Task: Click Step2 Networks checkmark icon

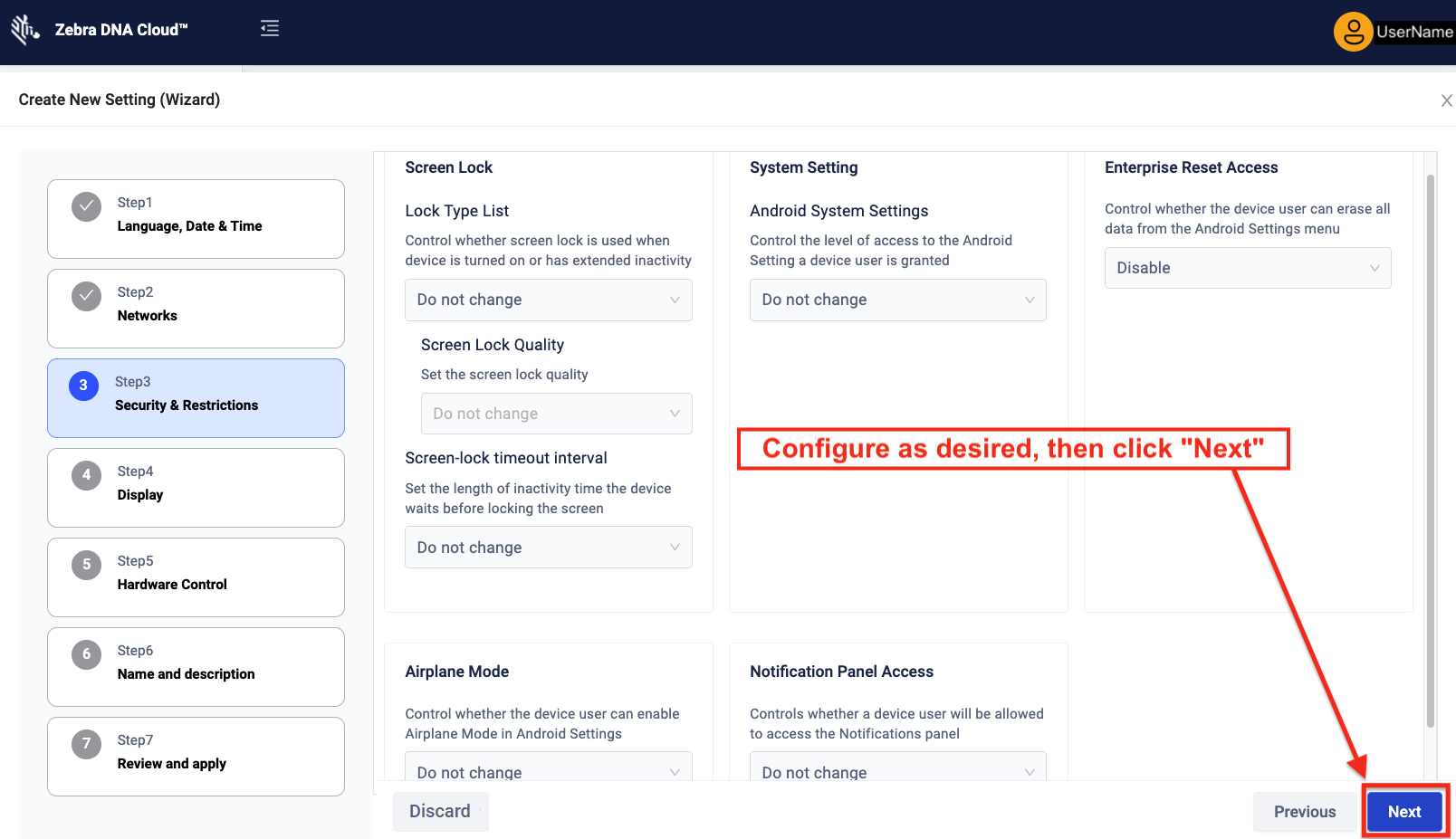Action: (x=86, y=296)
